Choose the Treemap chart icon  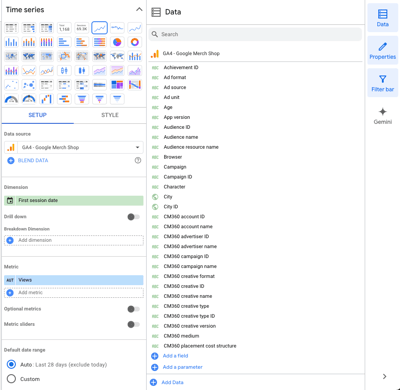tap(117, 85)
